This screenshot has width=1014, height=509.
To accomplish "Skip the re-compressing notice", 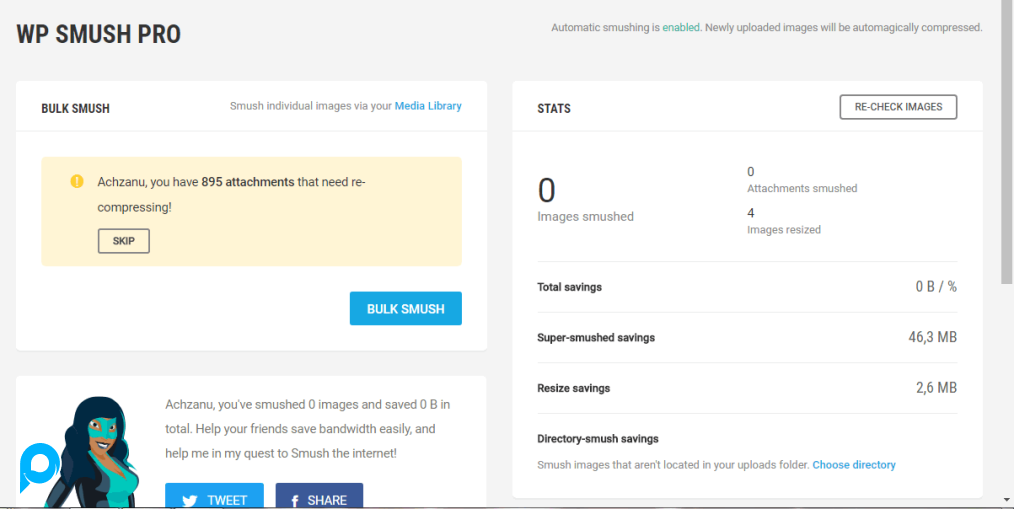I will click(x=123, y=241).
